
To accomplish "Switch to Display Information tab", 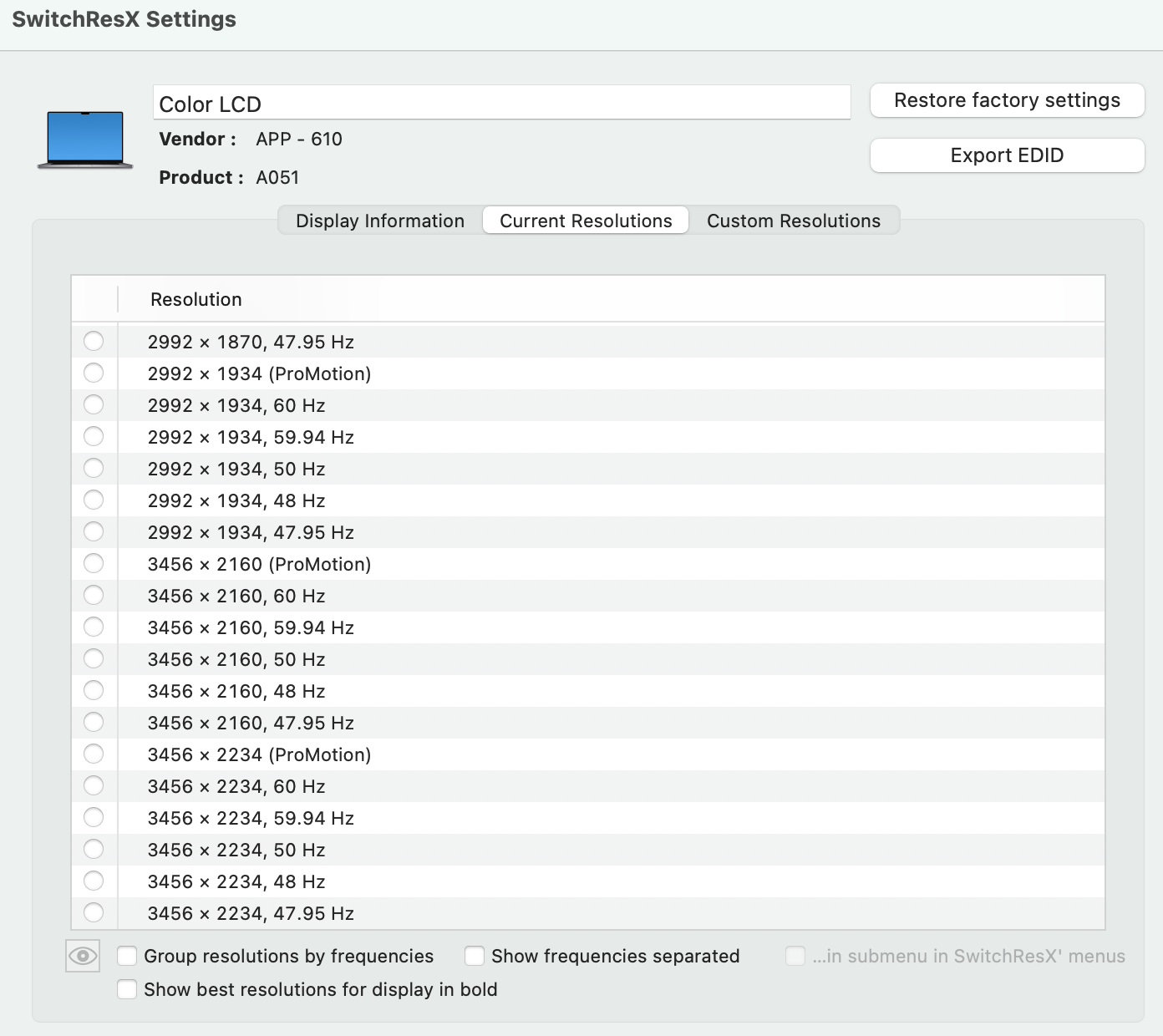I will (x=380, y=221).
